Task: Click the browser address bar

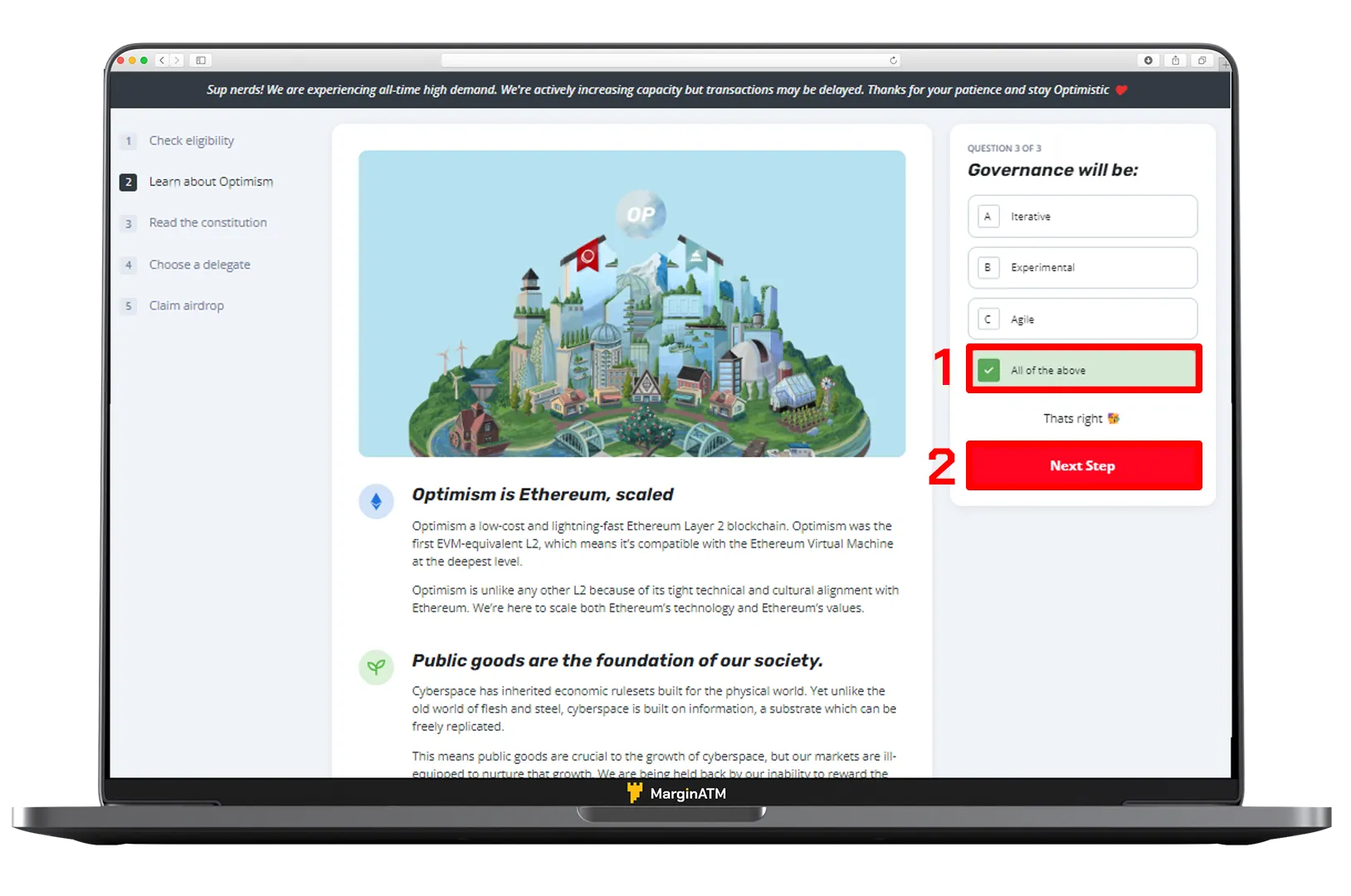Action: (671, 61)
